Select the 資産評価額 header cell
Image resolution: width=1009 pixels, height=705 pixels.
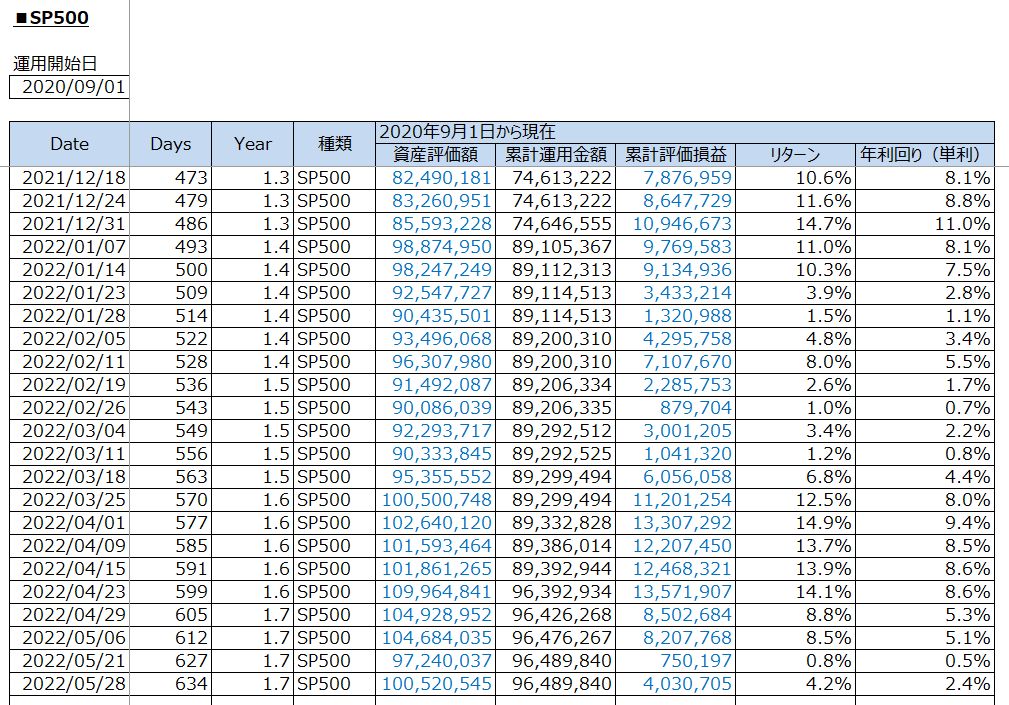click(435, 155)
